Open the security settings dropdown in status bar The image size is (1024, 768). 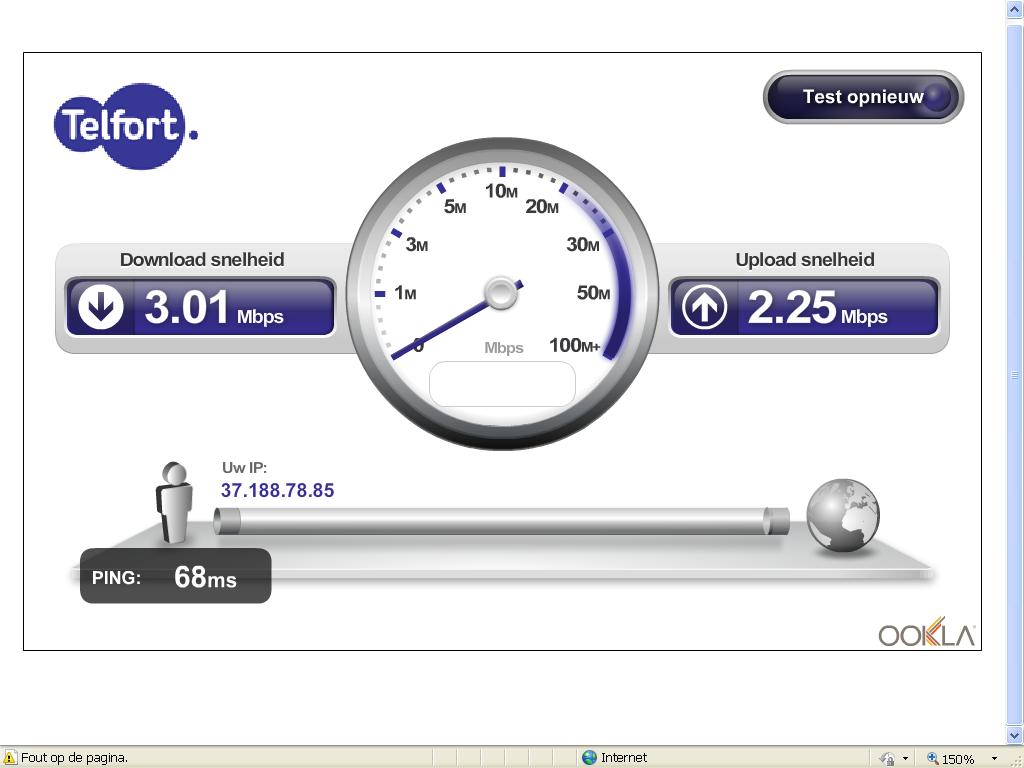pyautogui.click(x=905, y=759)
